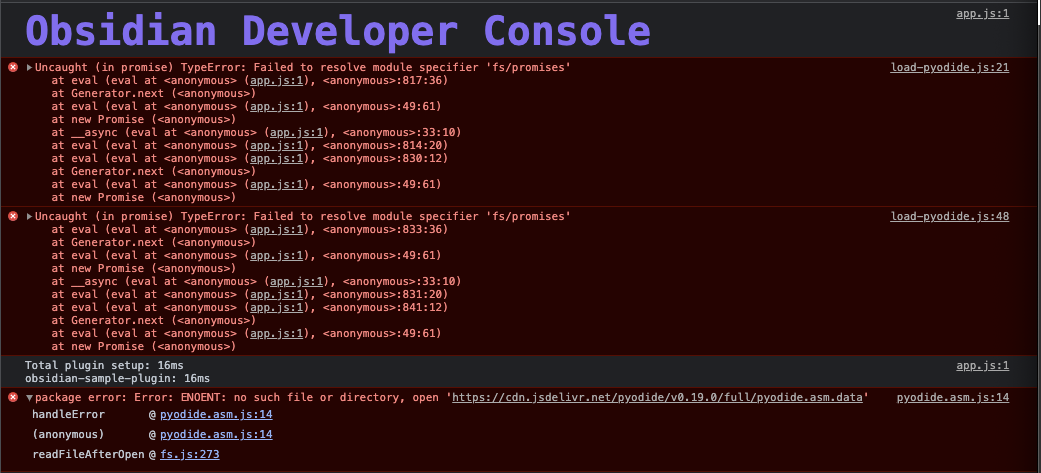Open pyodide.asm.js:14 source link on package error line

(x=953, y=397)
